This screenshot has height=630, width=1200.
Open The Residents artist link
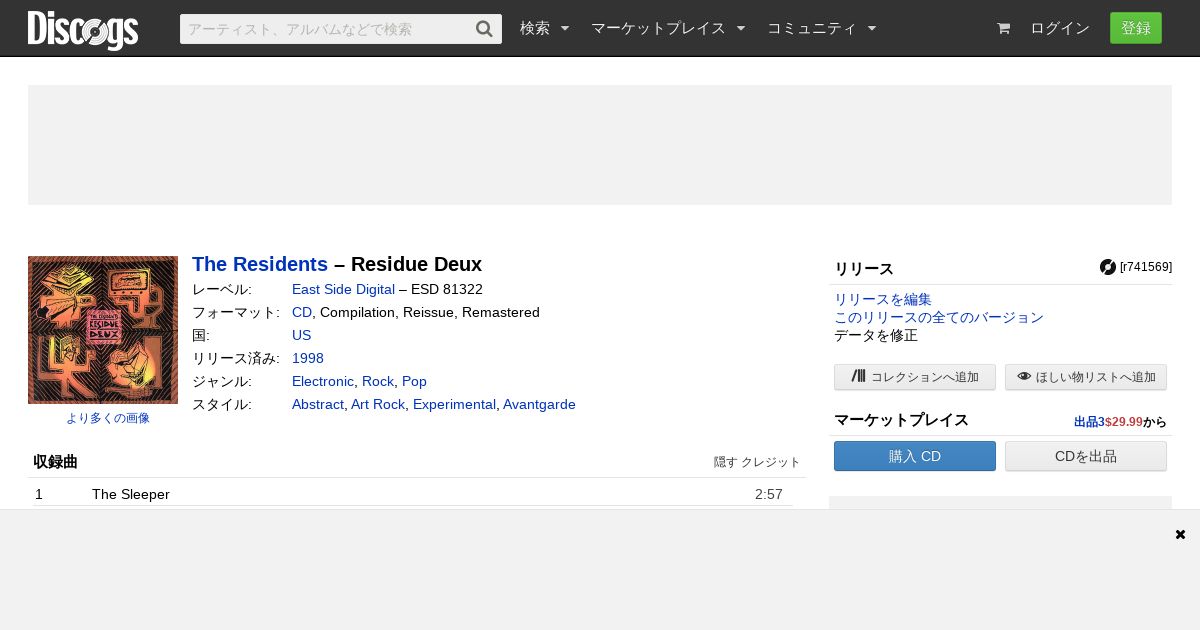pos(260,264)
